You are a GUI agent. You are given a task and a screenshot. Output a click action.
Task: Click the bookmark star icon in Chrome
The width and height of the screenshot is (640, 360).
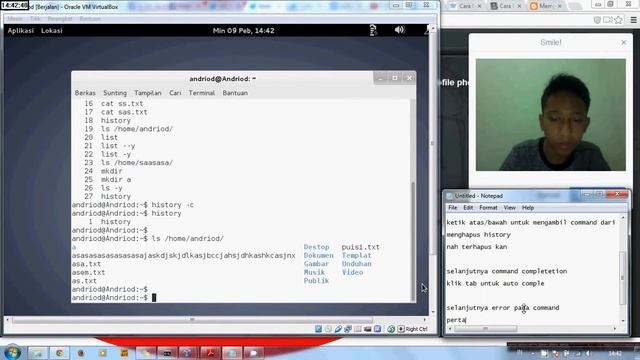(618, 20)
